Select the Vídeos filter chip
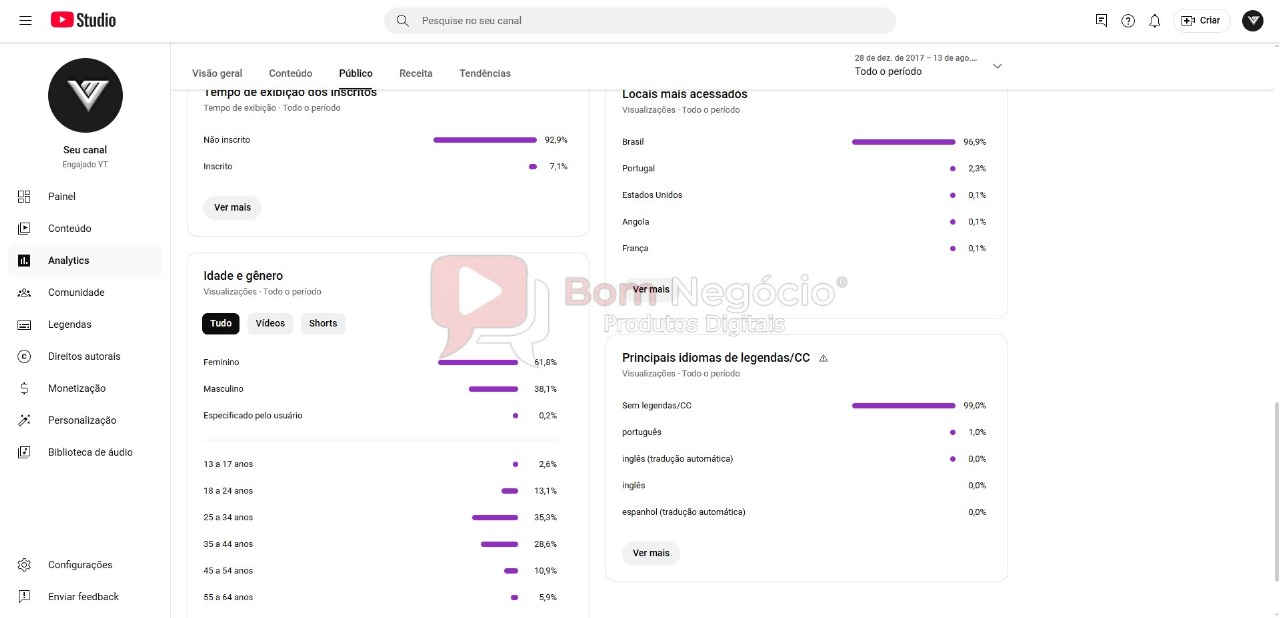Viewport: 1280px width, 618px height. (270, 323)
